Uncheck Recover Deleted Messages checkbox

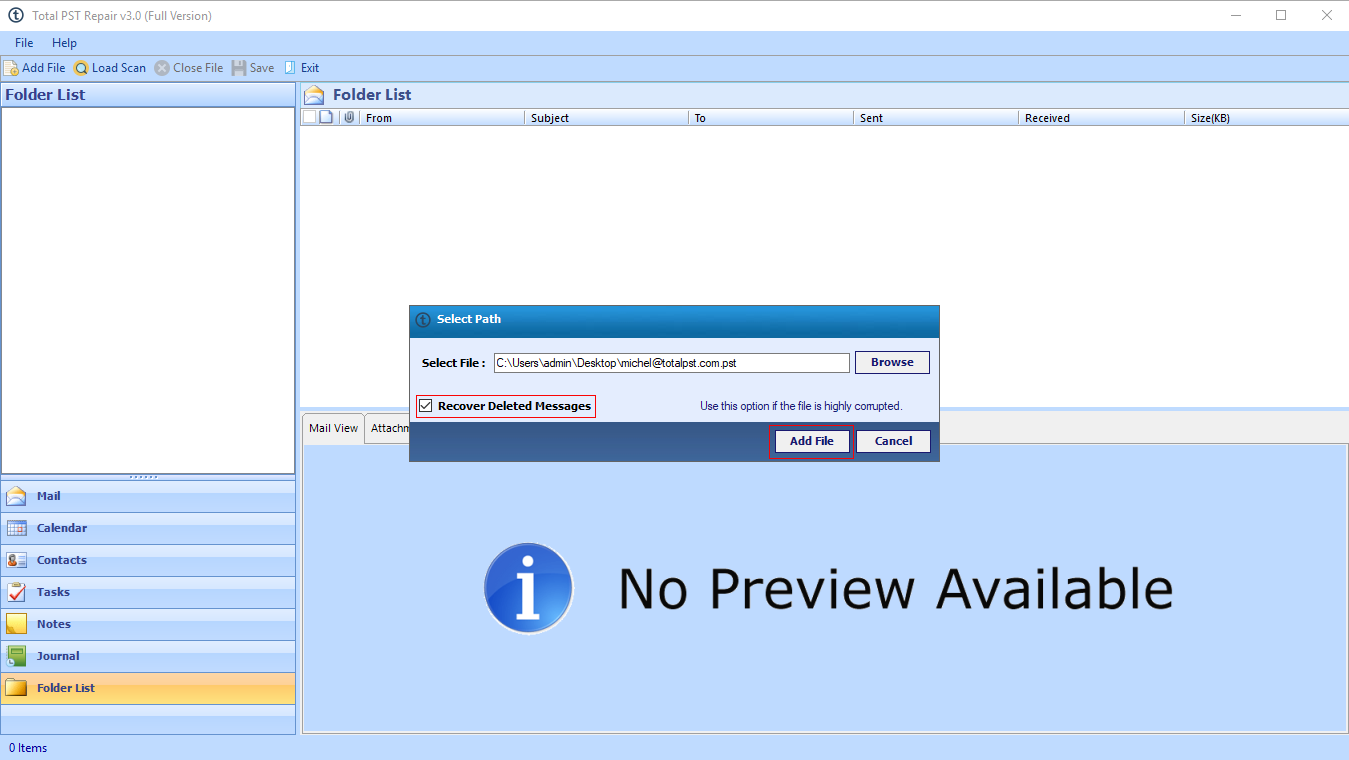pyautogui.click(x=426, y=406)
